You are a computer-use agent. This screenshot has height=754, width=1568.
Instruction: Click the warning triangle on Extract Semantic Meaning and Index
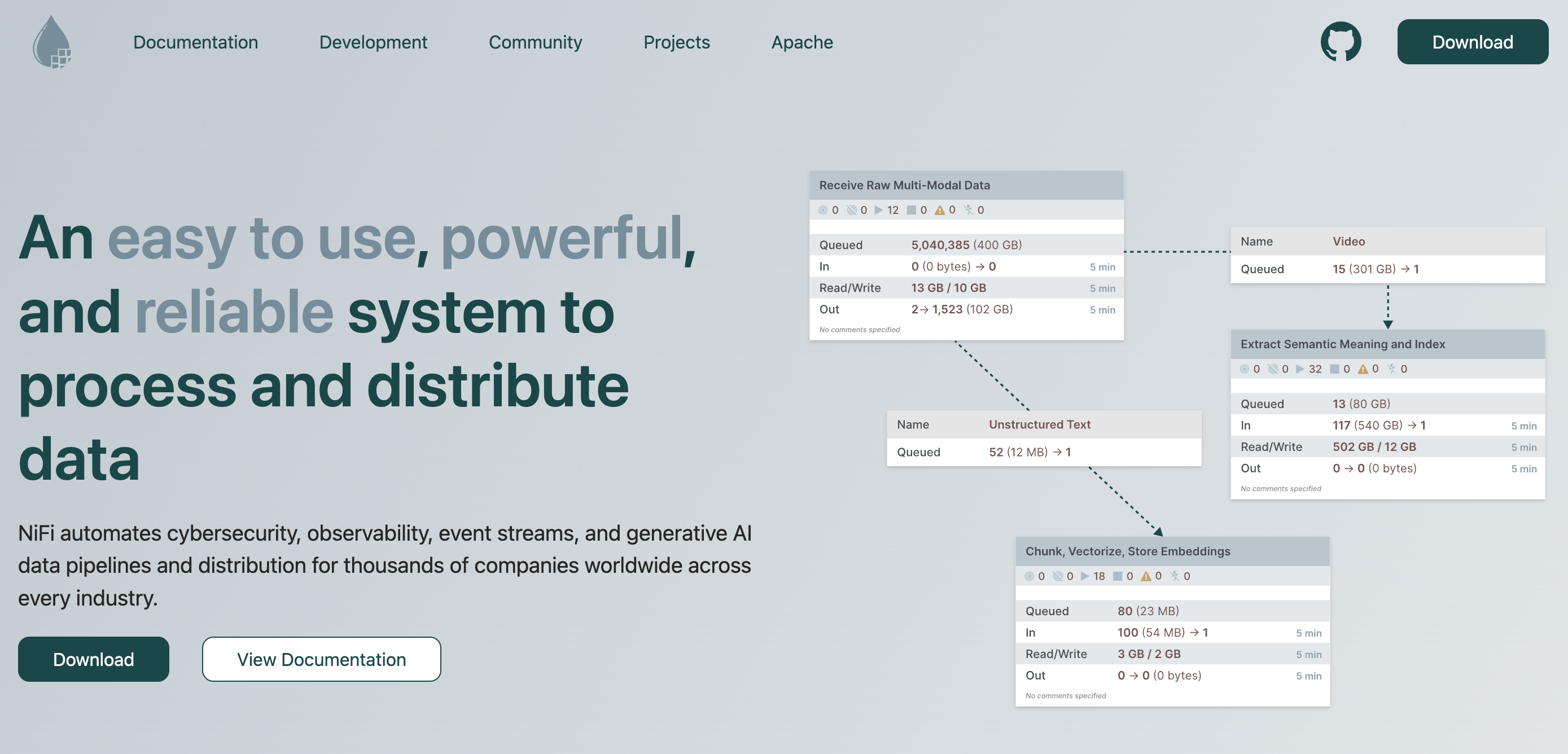click(1364, 369)
